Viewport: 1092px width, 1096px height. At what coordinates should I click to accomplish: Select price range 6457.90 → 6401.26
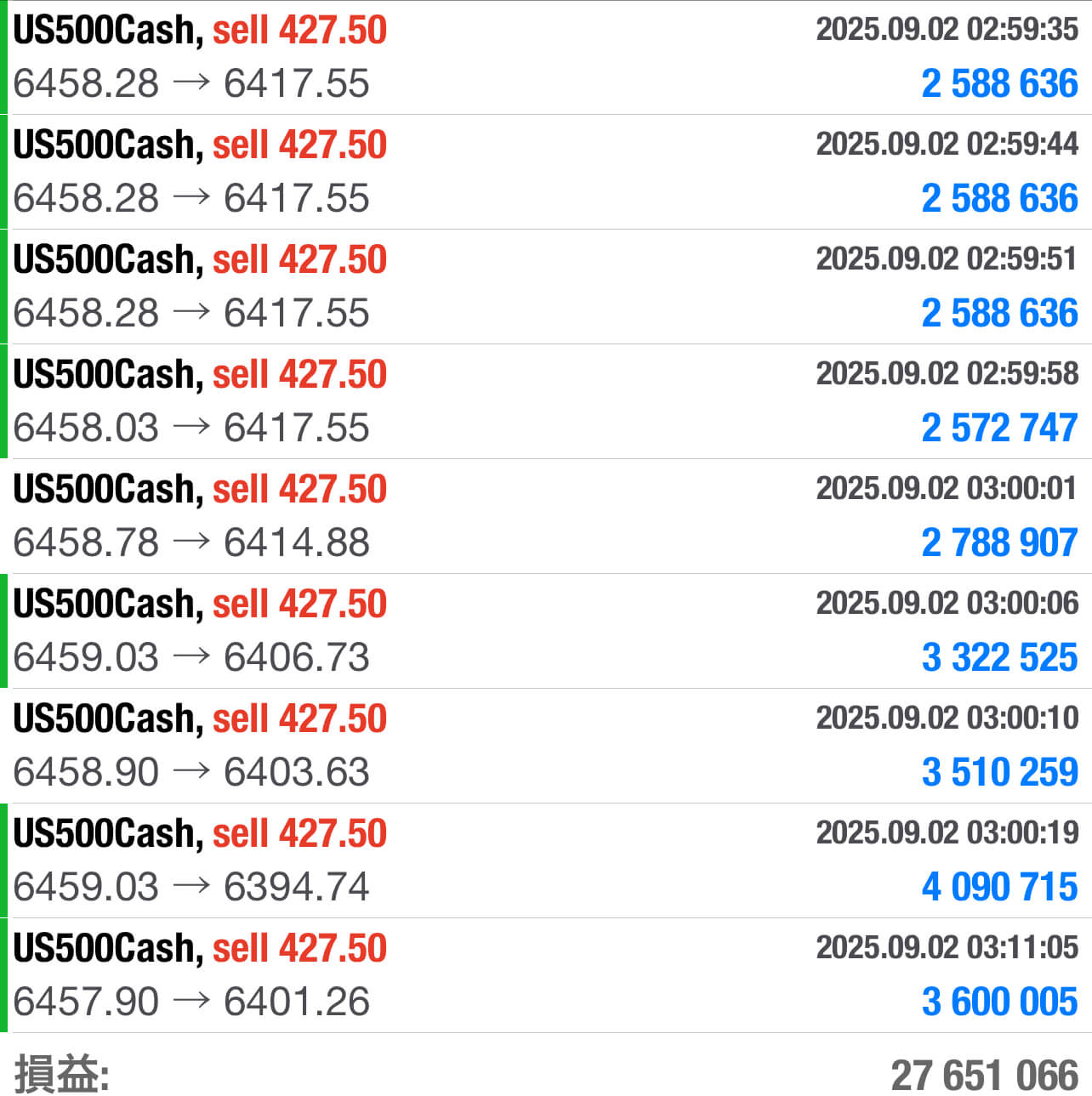click(x=191, y=1002)
